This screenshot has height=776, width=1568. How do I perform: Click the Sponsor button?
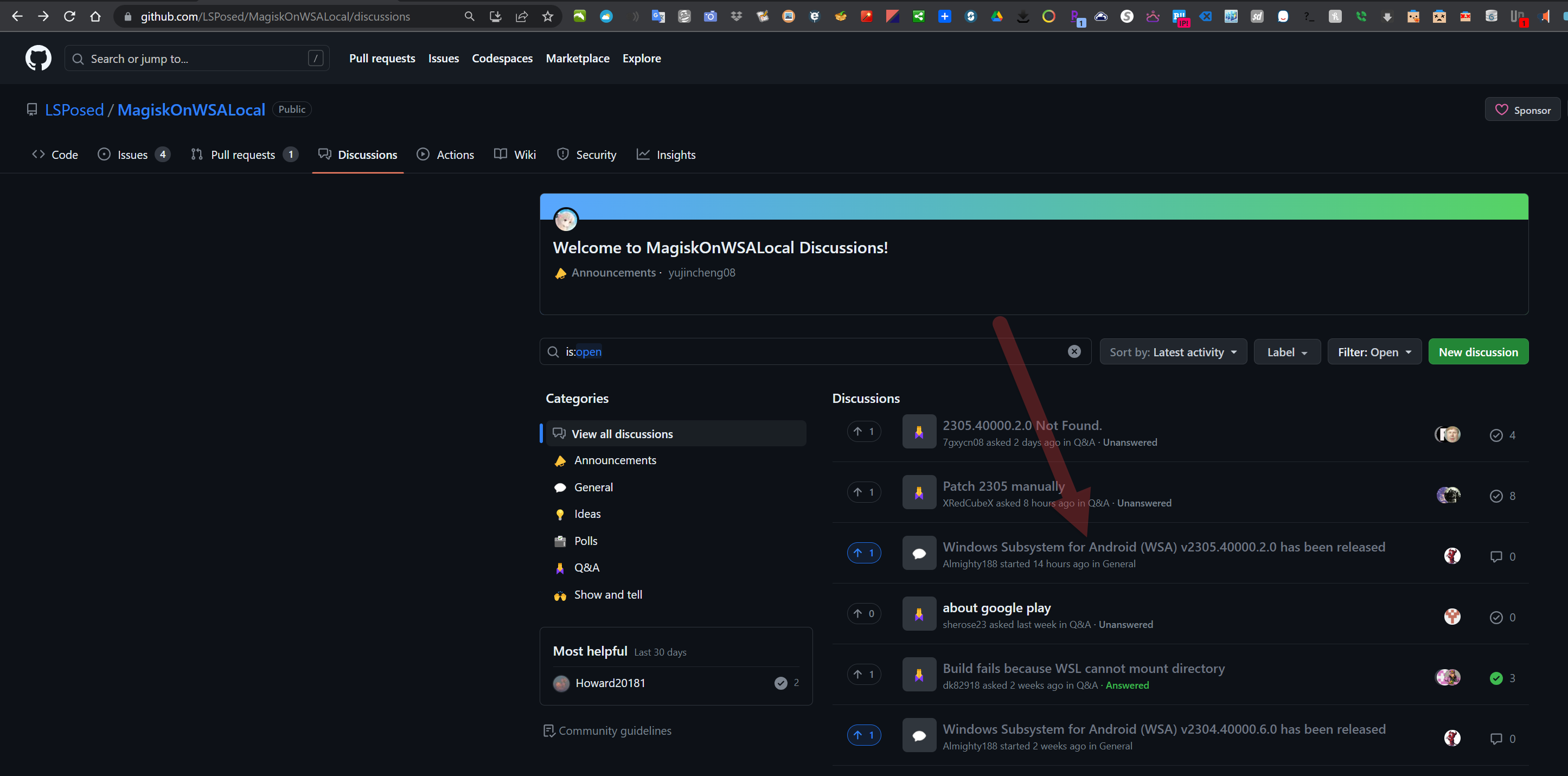[1522, 110]
